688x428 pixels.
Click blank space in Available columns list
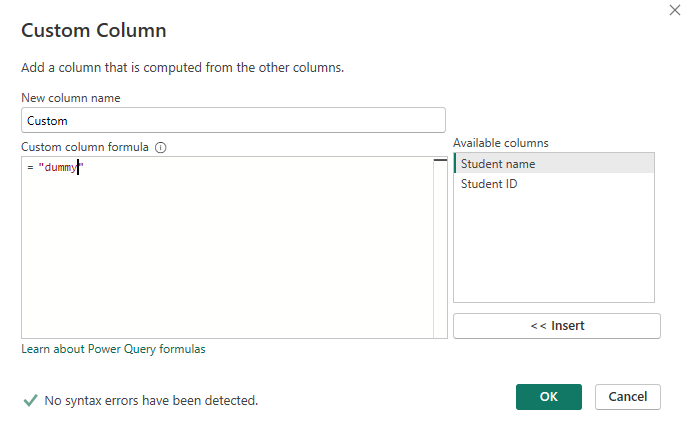click(554, 250)
